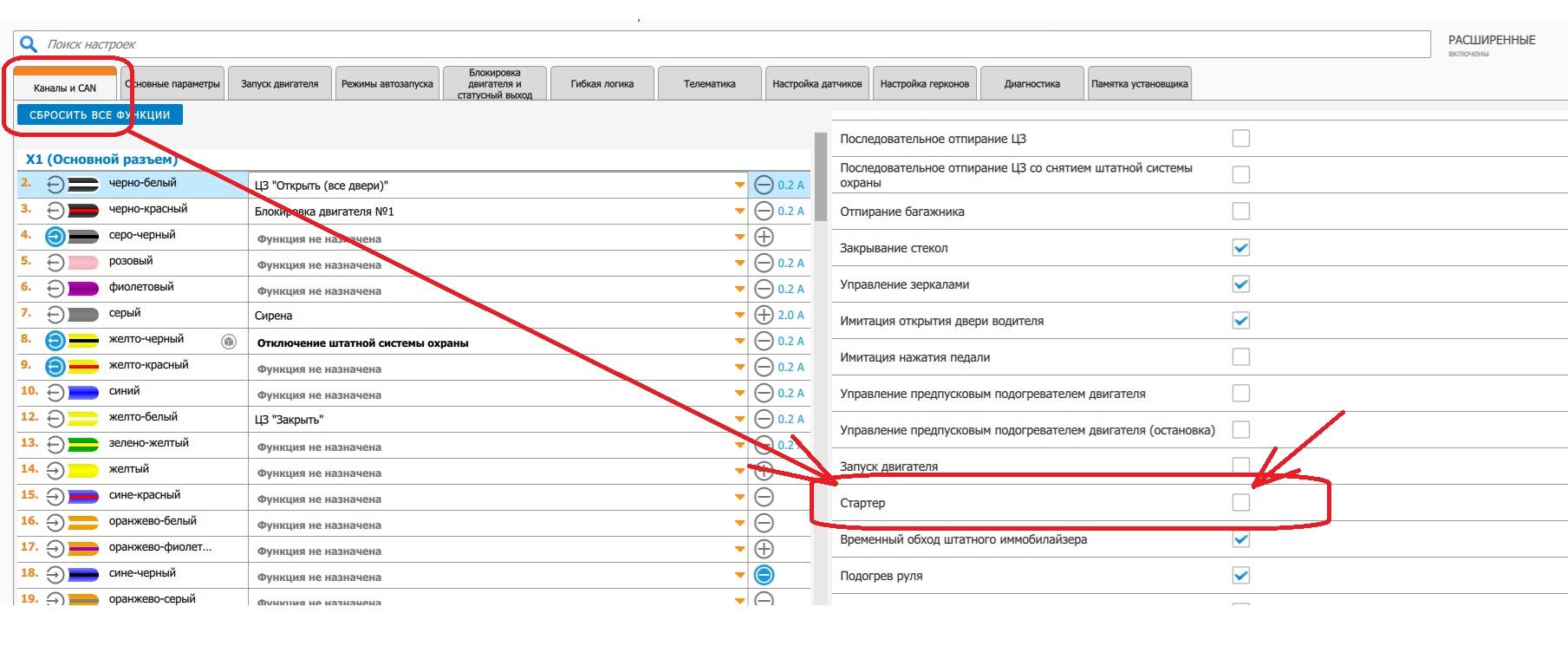
Task: Uncheck Подогрев руля checkbox
Action: pyautogui.click(x=1241, y=576)
